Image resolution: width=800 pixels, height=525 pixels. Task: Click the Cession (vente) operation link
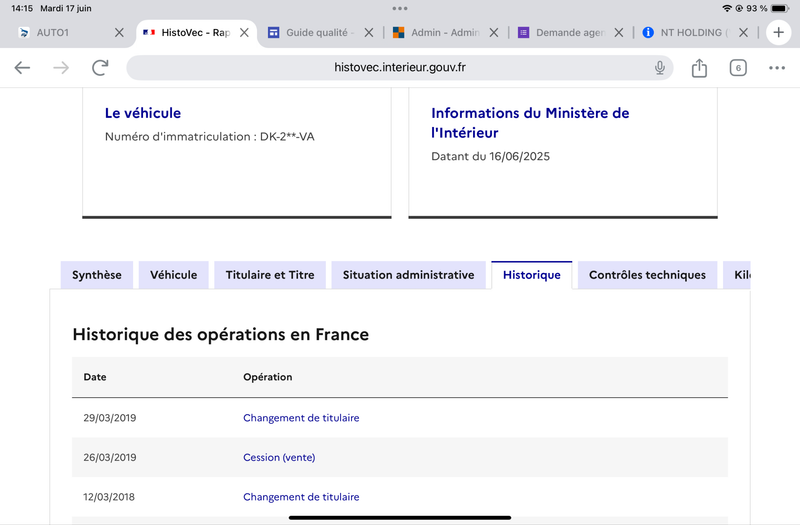click(x=279, y=457)
